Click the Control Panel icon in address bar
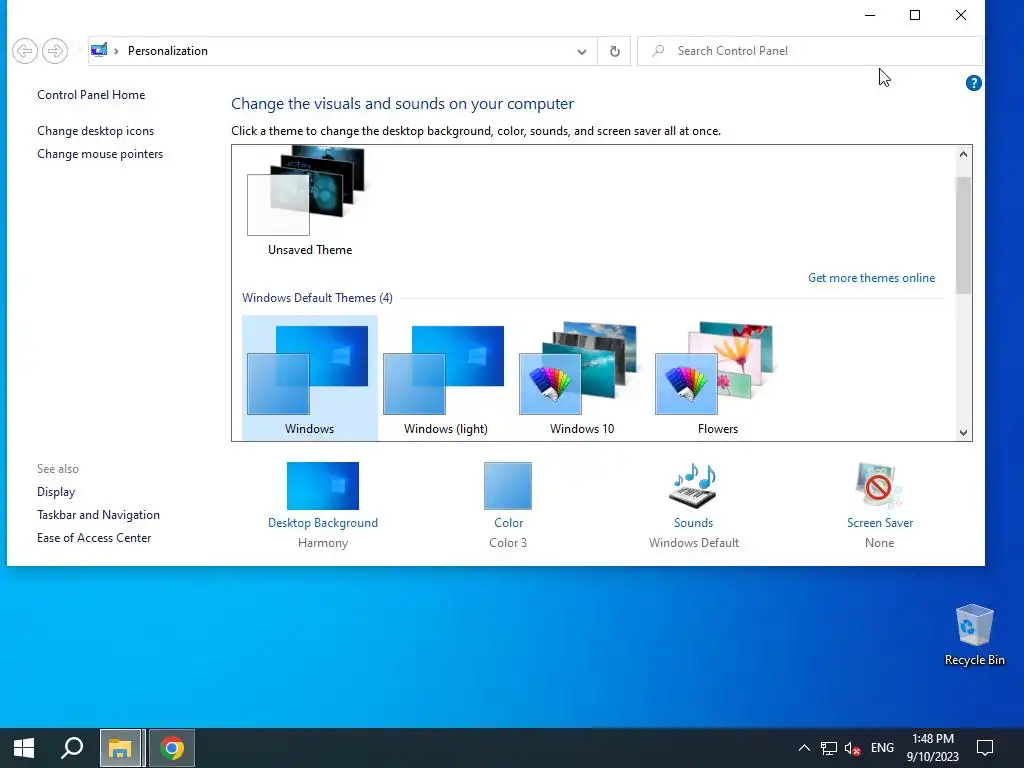The image size is (1024, 768). [99, 50]
